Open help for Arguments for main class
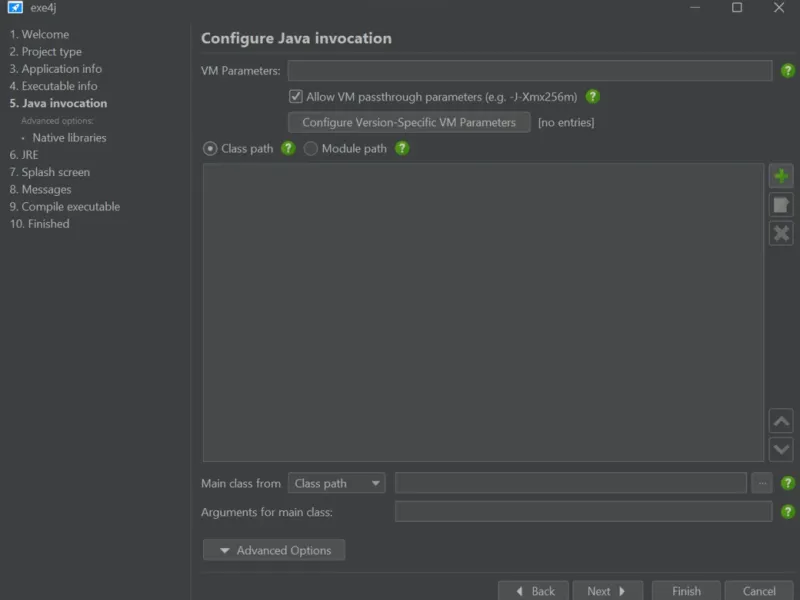 tap(787, 512)
